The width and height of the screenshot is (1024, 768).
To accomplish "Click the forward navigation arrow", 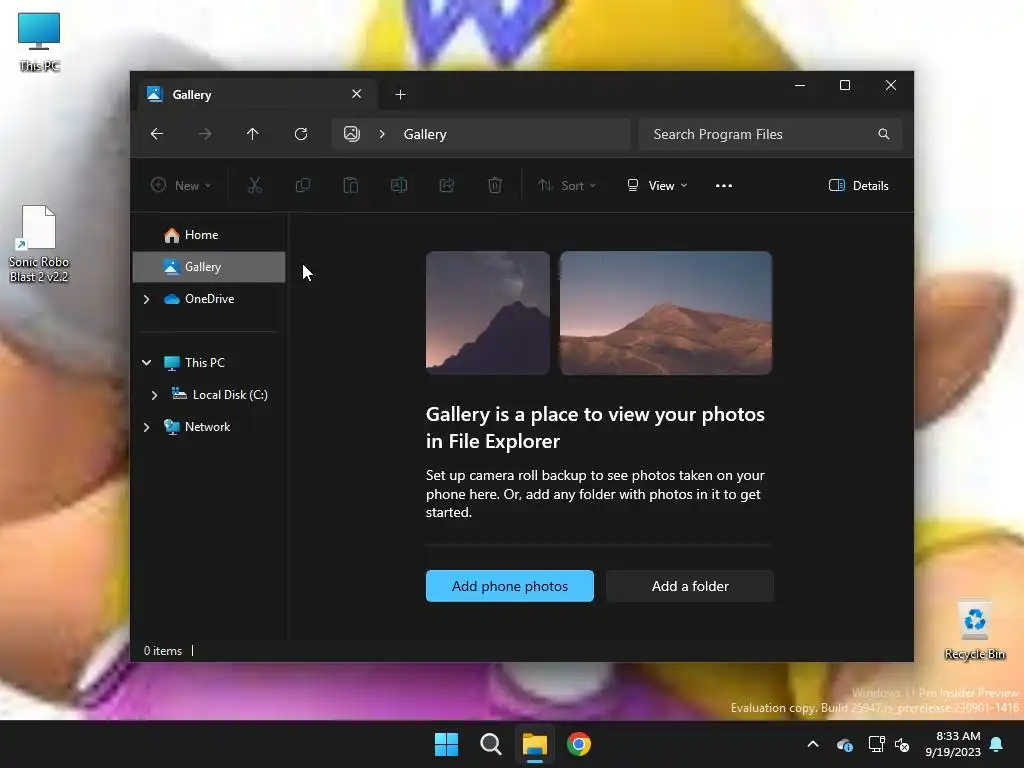I will [205, 134].
